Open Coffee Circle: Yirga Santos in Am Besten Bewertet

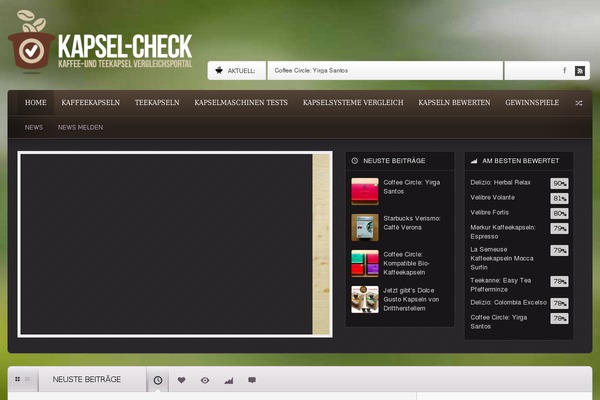[499, 322]
